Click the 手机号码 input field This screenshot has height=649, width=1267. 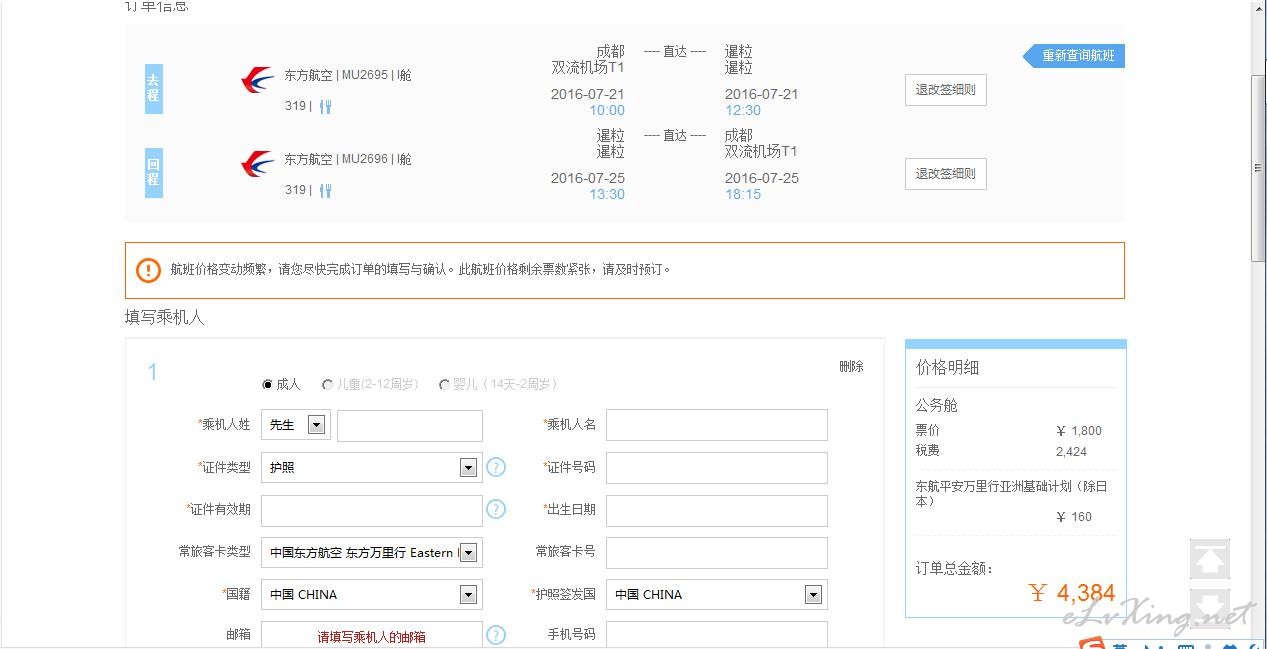pyautogui.click(x=716, y=635)
